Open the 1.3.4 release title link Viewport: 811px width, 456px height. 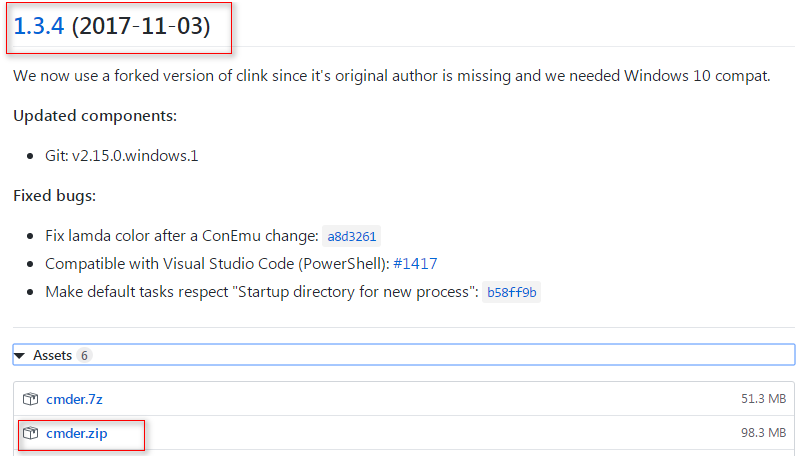click(39, 26)
